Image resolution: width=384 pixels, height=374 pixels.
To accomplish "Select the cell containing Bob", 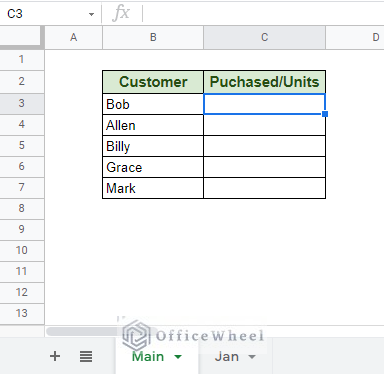I will (153, 104).
